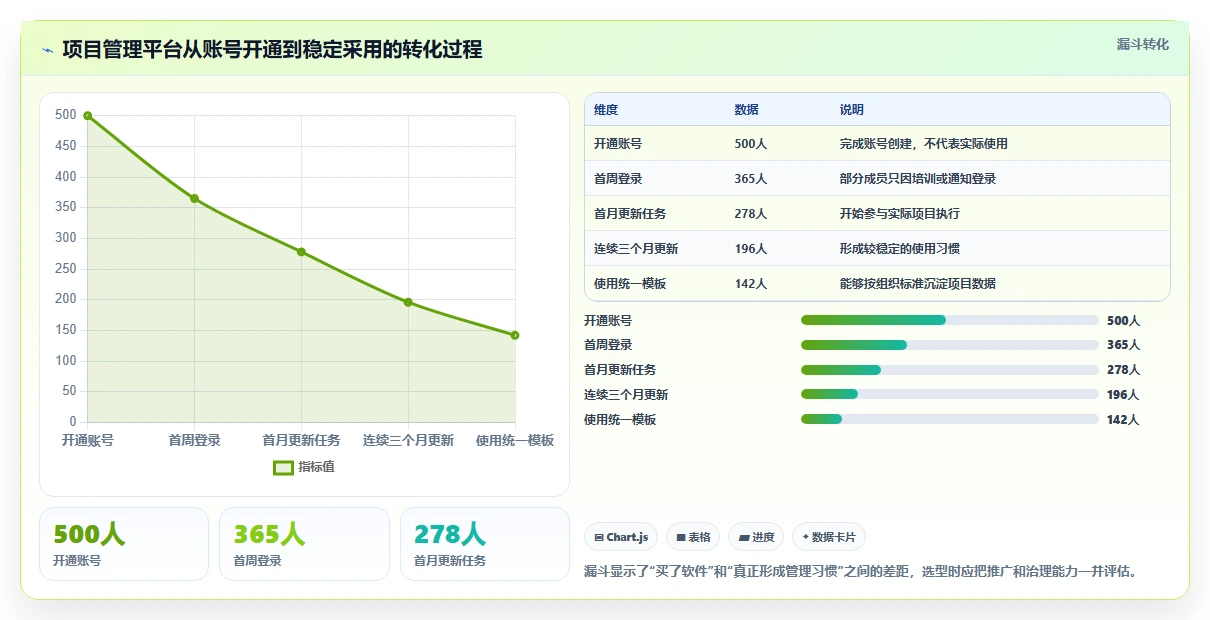
Task: Click 使用统一模板 in the table's 维度 column
Action: 630,284
